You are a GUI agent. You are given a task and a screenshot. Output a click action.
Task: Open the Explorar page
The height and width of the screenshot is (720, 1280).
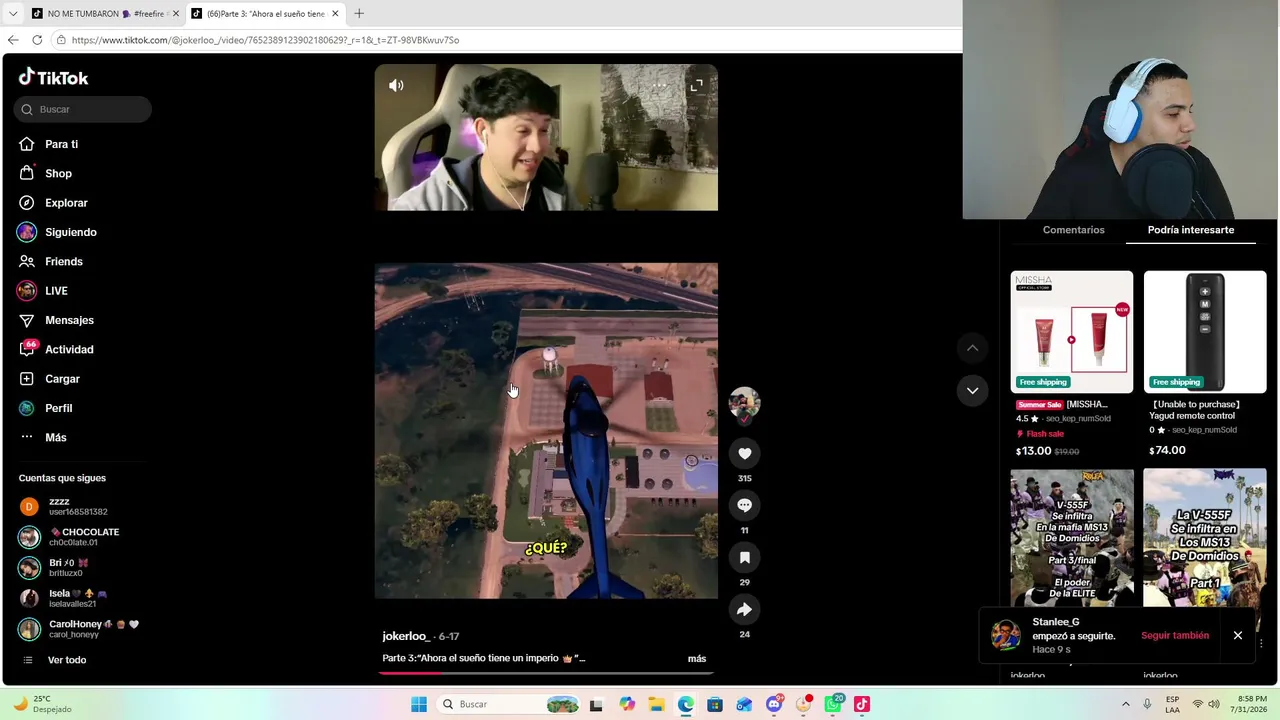point(66,203)
